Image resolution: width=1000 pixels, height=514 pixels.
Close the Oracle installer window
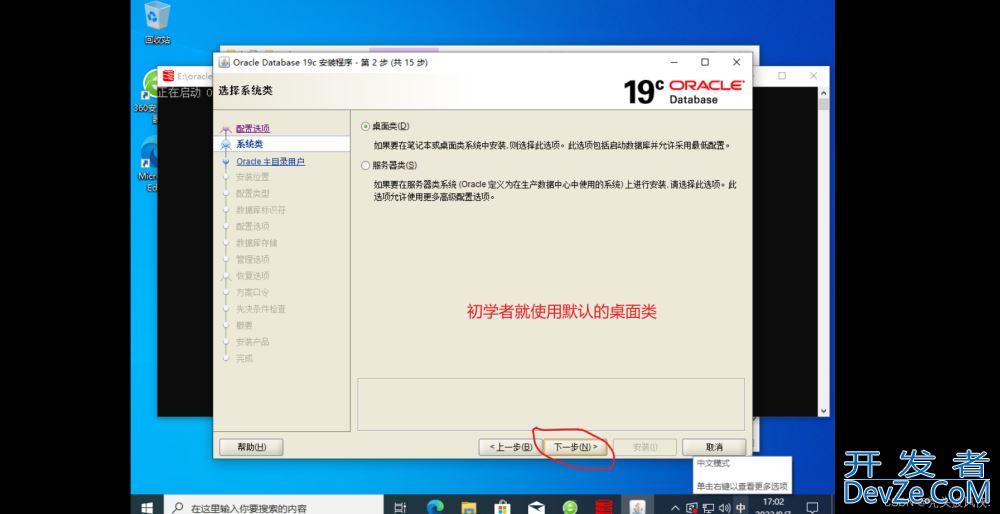pyautogui.click(x=737, y=62)
